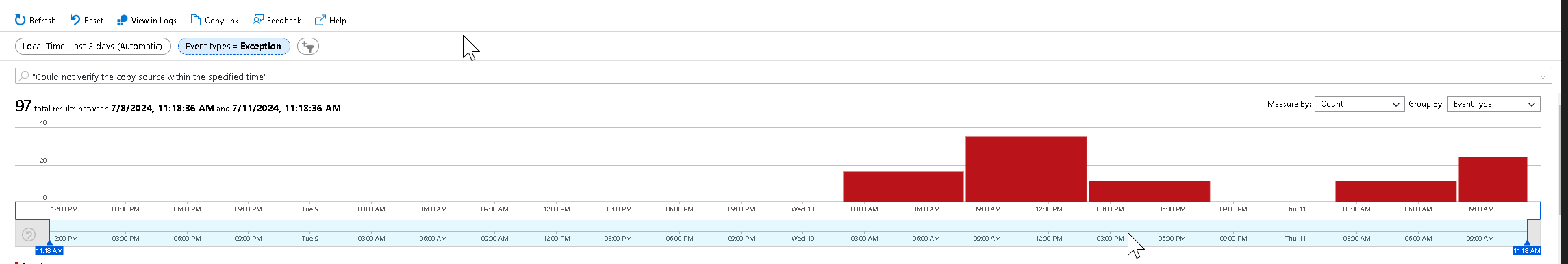
Task: Select the red bar starting at Wed 03:00 AM
Action: click(903, 186)
